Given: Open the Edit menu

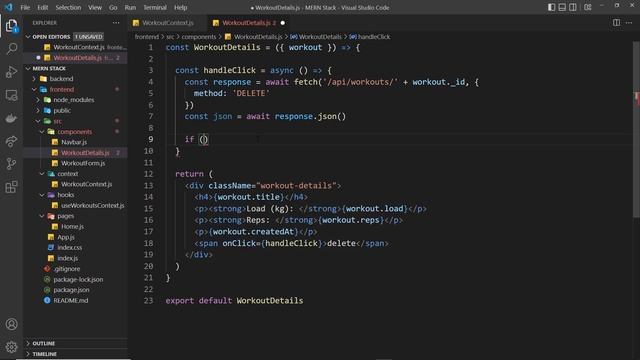Looking at the screenshot, I should (42, 7).
